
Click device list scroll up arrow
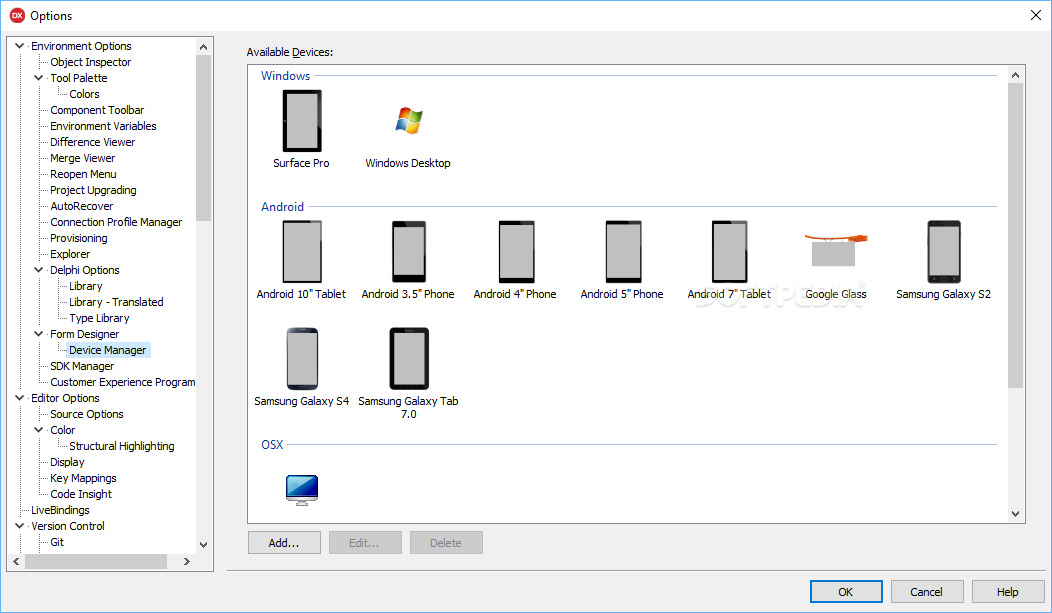click(1015, 75)
